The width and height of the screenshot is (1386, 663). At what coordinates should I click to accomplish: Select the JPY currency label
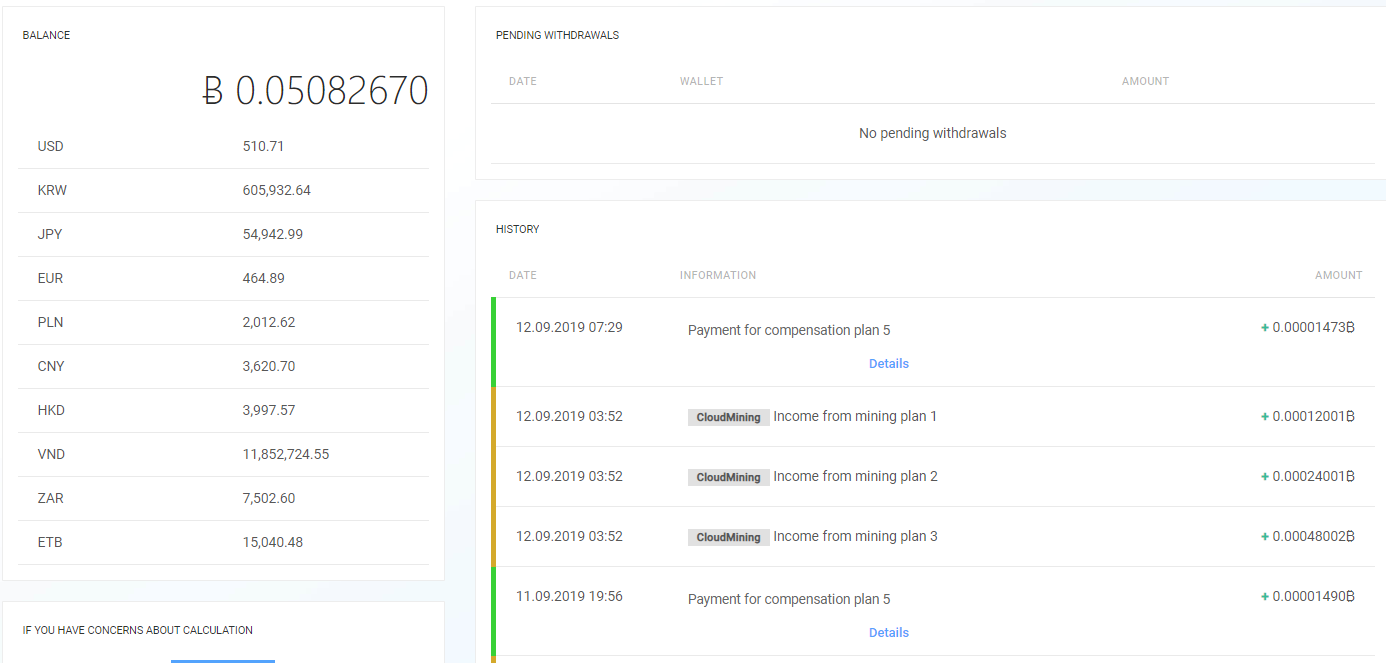click(x=50, y=234)
